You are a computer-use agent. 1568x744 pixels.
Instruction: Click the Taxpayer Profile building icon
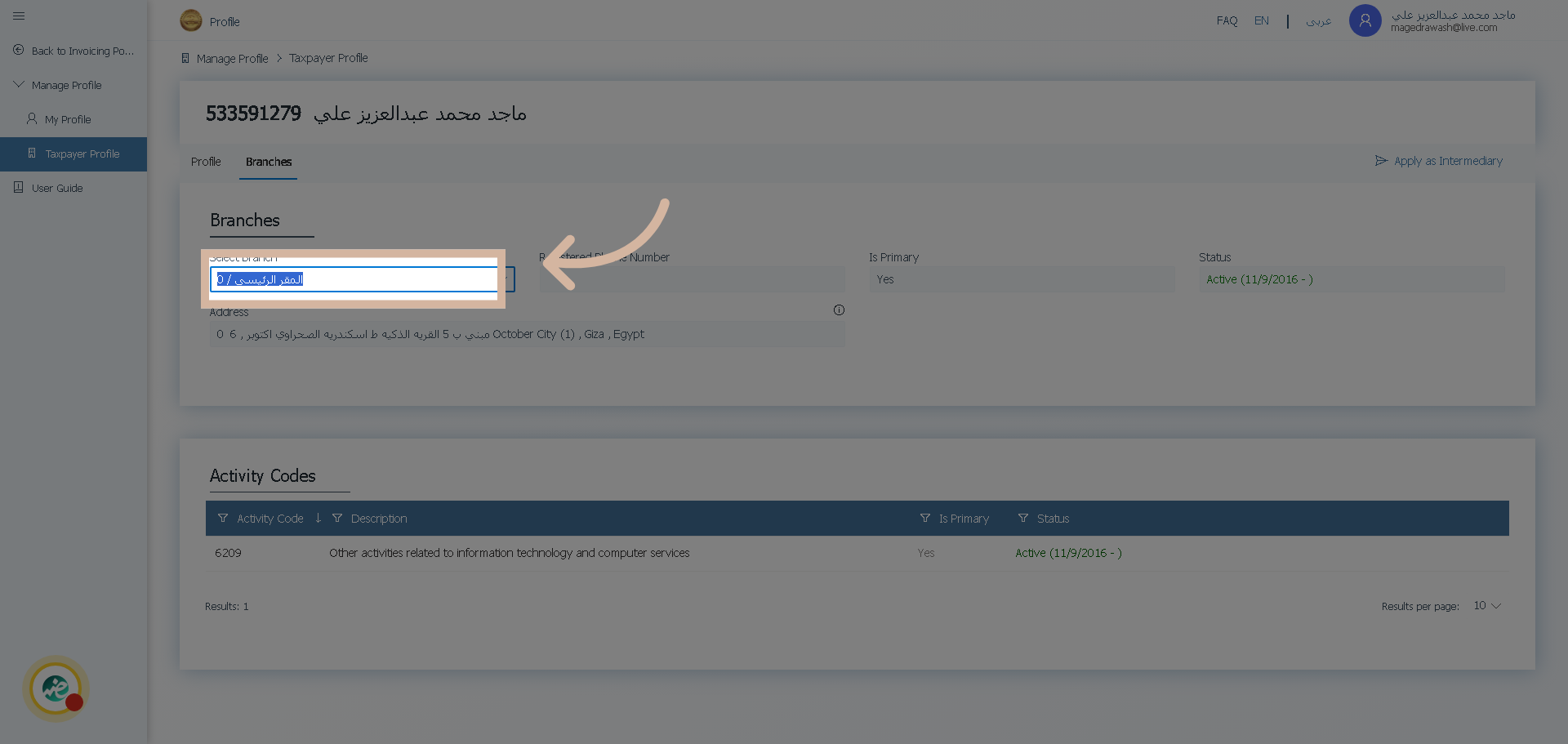[32, 153]
